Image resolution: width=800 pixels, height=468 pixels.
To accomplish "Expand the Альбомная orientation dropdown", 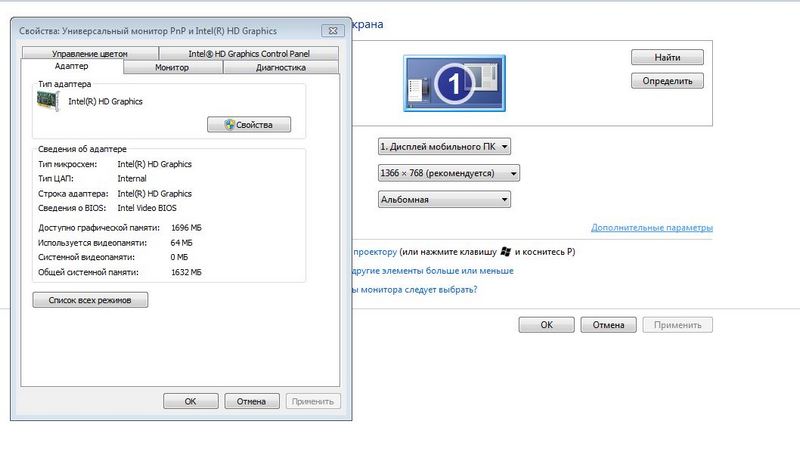I will click(445, 200).
